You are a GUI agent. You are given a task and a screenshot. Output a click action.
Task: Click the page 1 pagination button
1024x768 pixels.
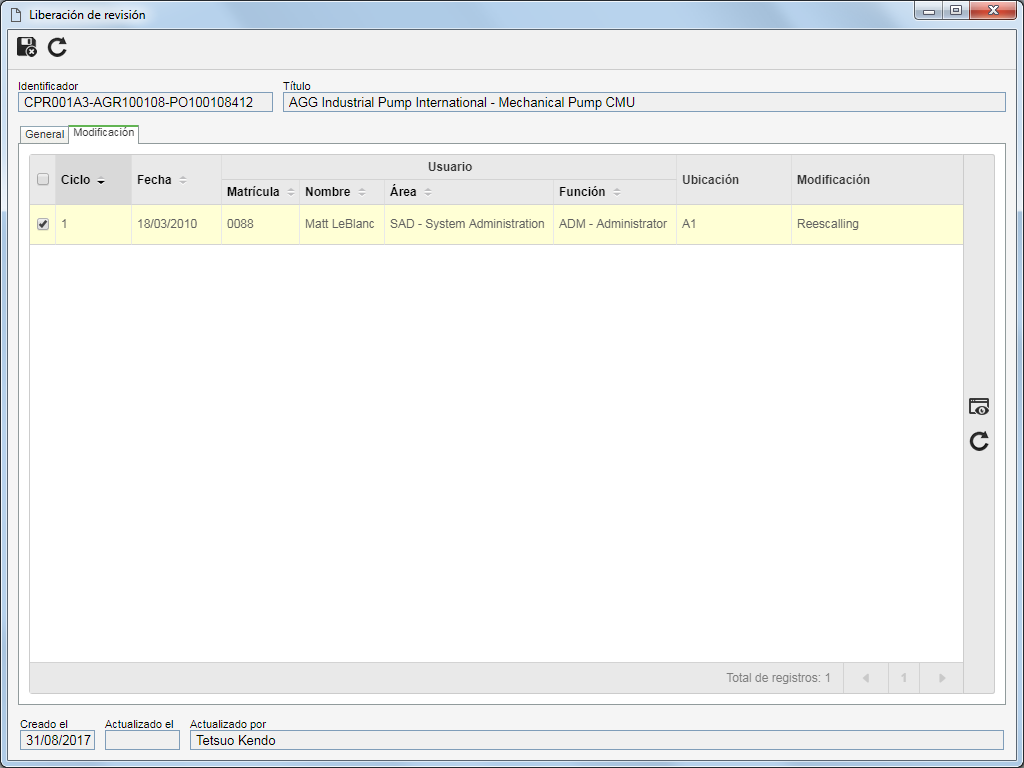904,678
